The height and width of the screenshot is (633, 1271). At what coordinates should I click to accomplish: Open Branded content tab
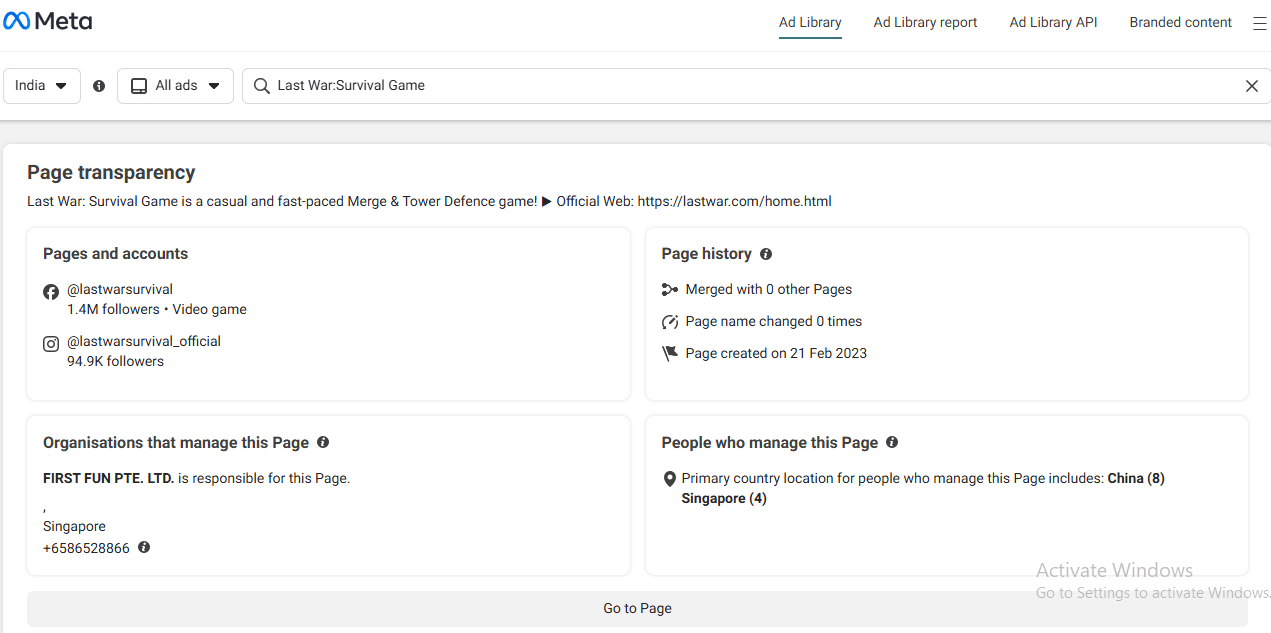[1180, 23]
